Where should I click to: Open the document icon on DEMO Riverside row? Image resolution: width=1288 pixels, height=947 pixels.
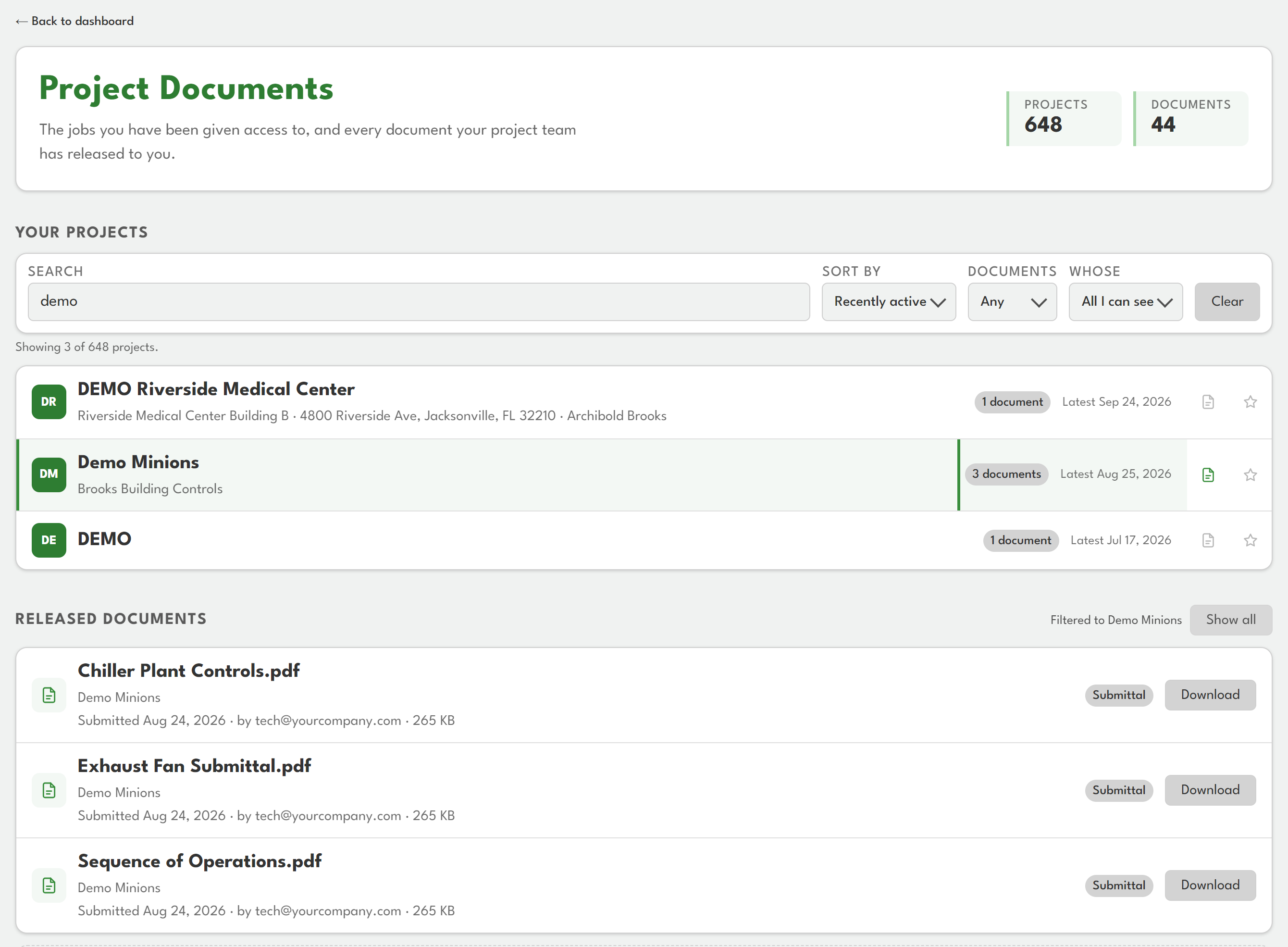tap(1208, 402)
